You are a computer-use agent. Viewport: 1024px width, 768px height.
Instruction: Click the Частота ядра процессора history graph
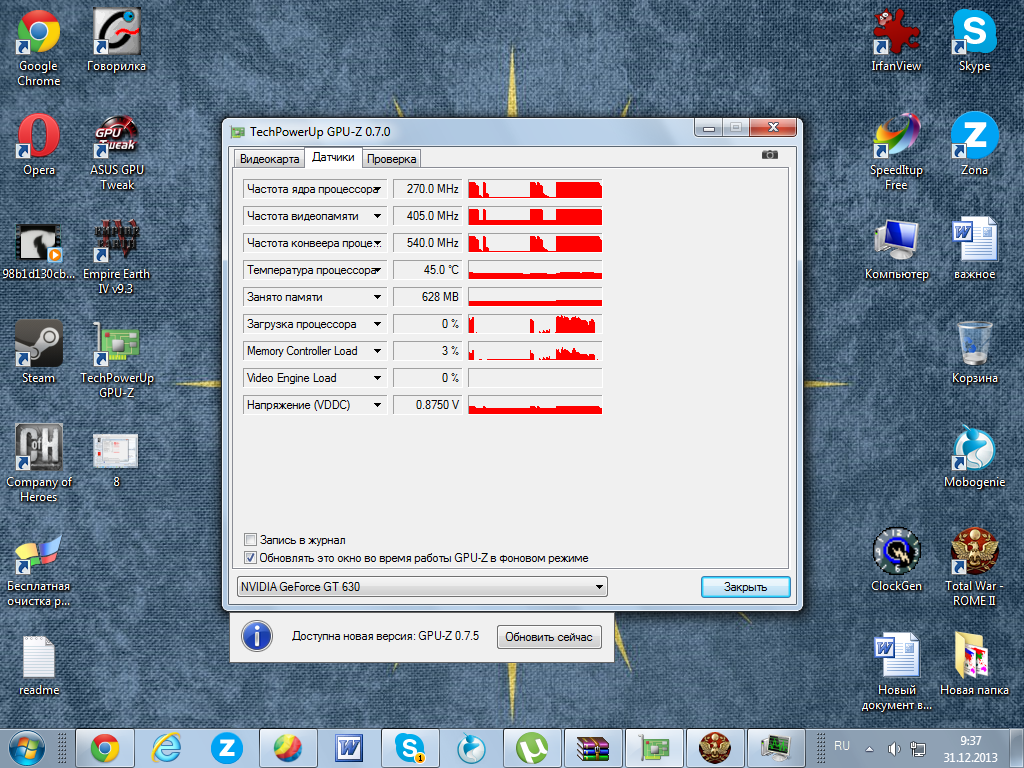(535, 189)
